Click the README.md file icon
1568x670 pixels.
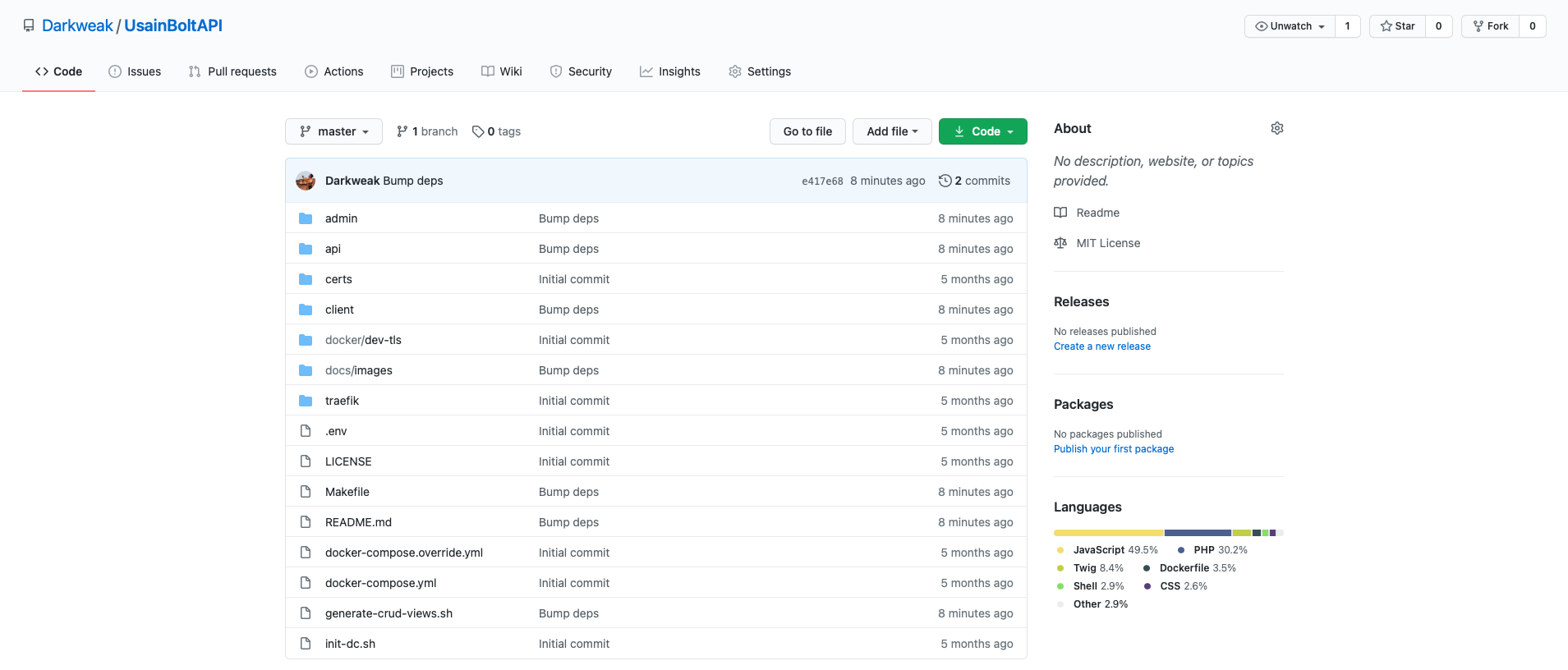click(x=306, y=522)
